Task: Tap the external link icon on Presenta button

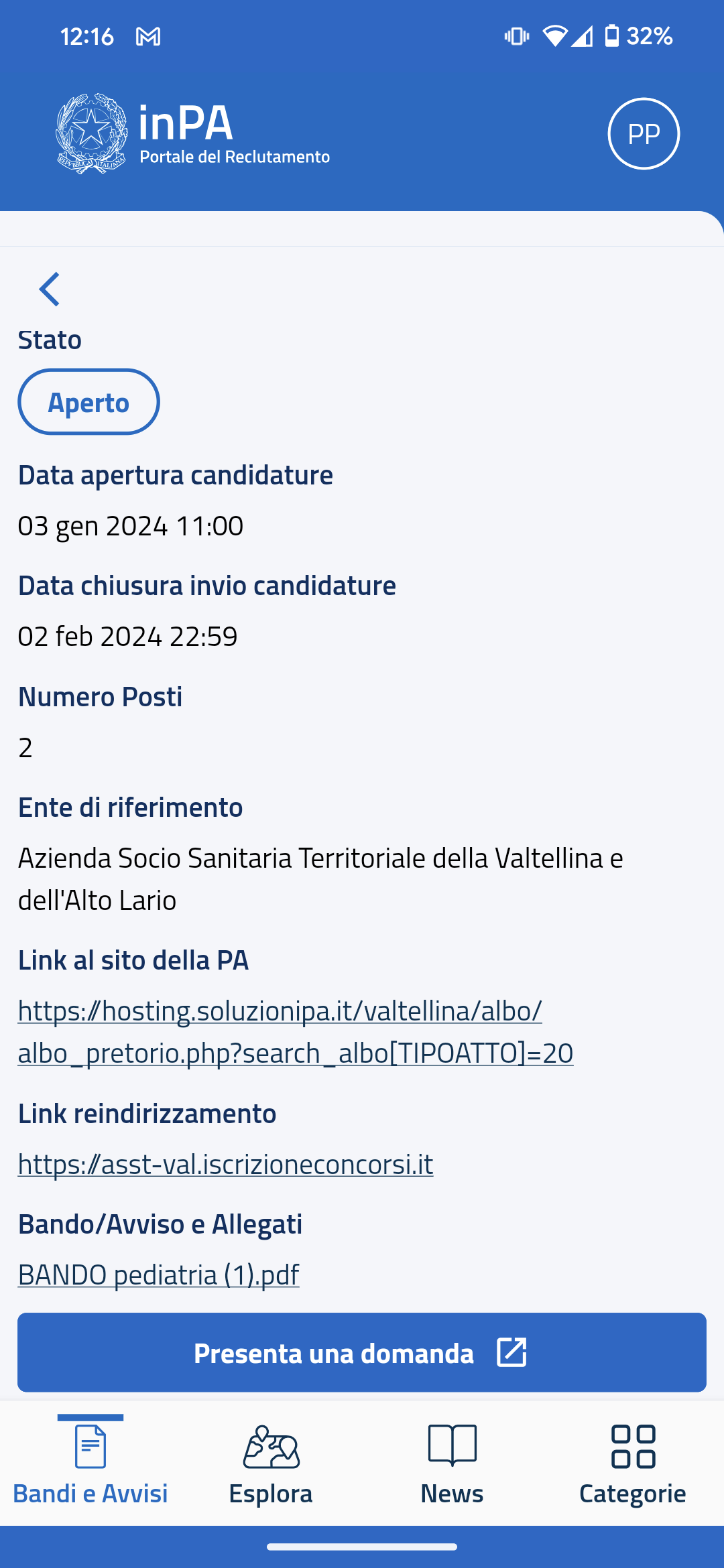Action: [511, 1352]
